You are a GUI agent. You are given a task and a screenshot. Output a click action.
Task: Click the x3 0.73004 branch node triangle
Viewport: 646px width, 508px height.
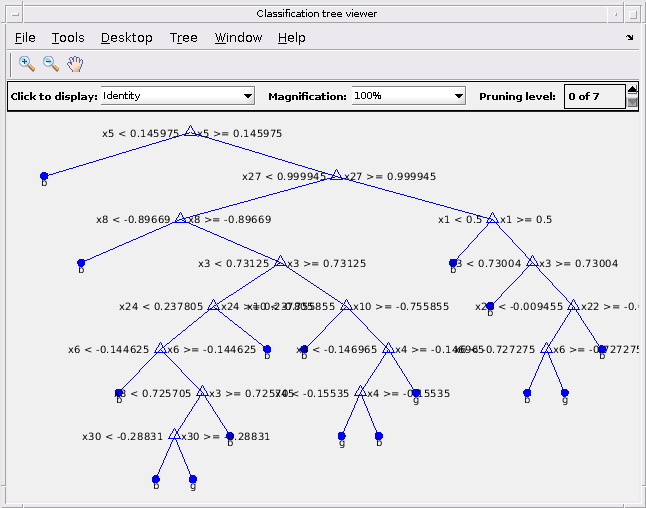(532, 261)
